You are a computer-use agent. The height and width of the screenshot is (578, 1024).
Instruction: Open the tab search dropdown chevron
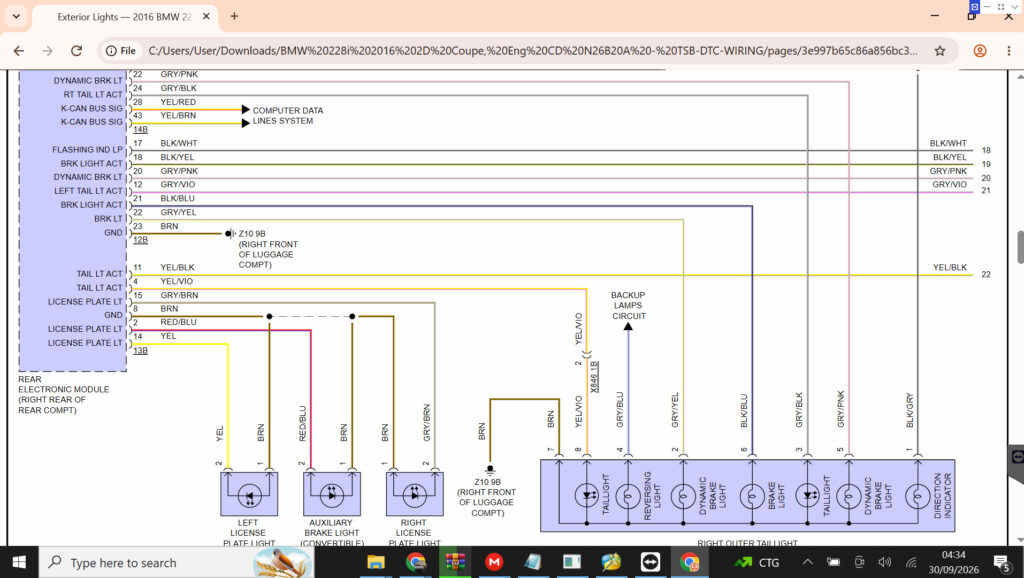pyautogui.click(x=16, y=16)
